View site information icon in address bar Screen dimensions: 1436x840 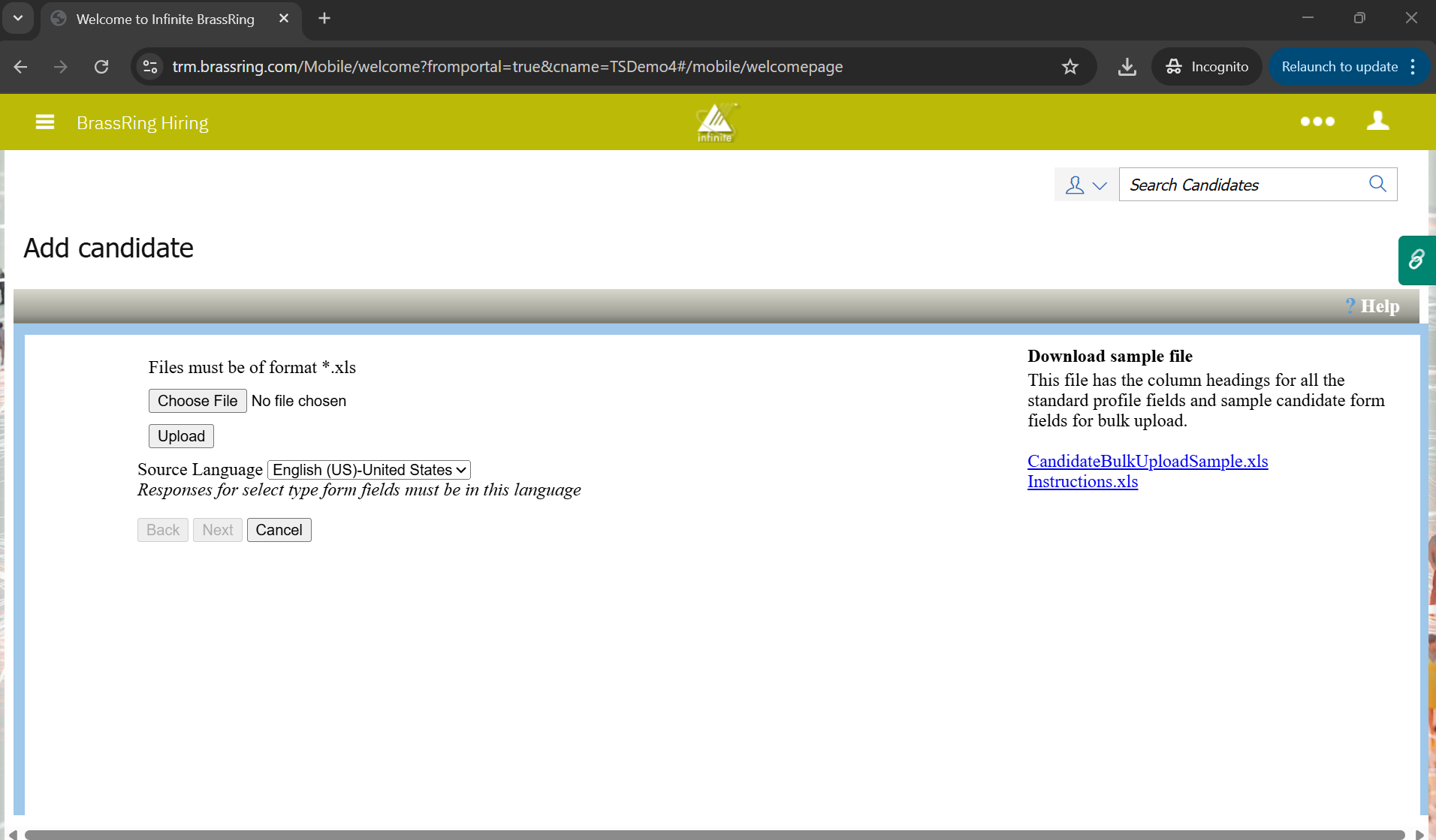tap(150, 67)
